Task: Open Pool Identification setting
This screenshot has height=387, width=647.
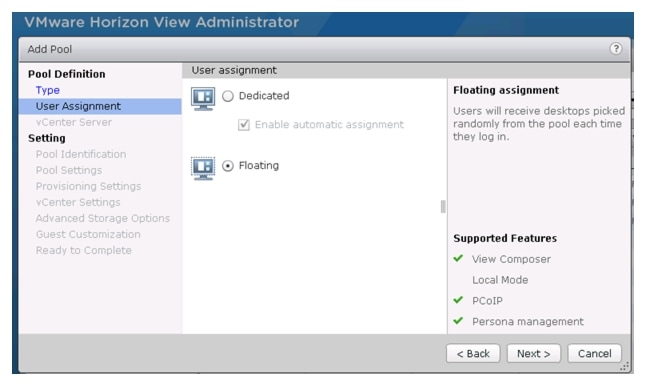Action: [81, 154]
